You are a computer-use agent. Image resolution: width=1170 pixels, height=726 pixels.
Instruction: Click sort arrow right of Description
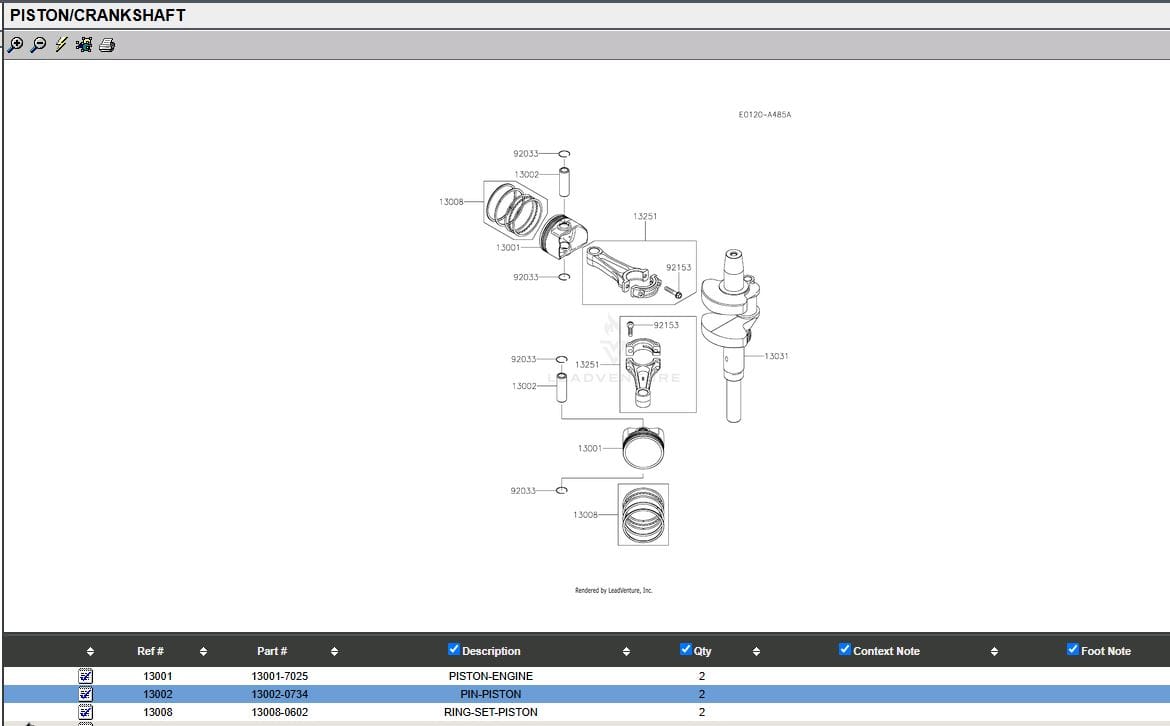pos(626,652)
